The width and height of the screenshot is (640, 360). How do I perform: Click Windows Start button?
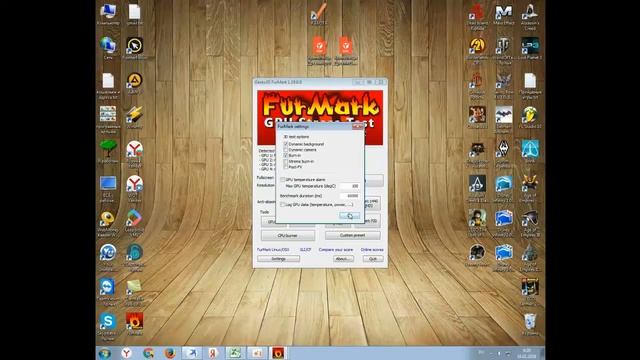(x=105, y=353)
